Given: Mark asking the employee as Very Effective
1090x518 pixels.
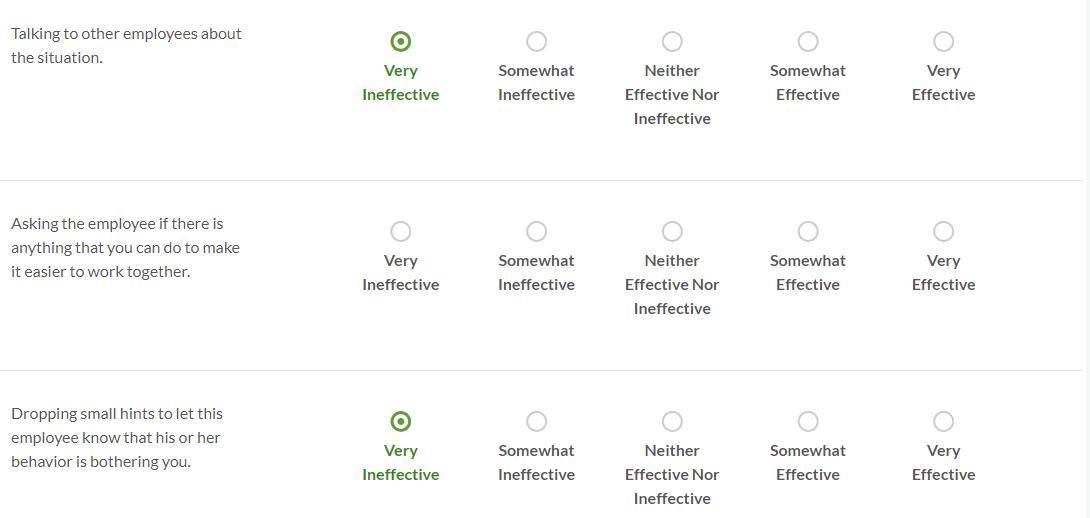Looking at the screenshot, I should point(943,231).
